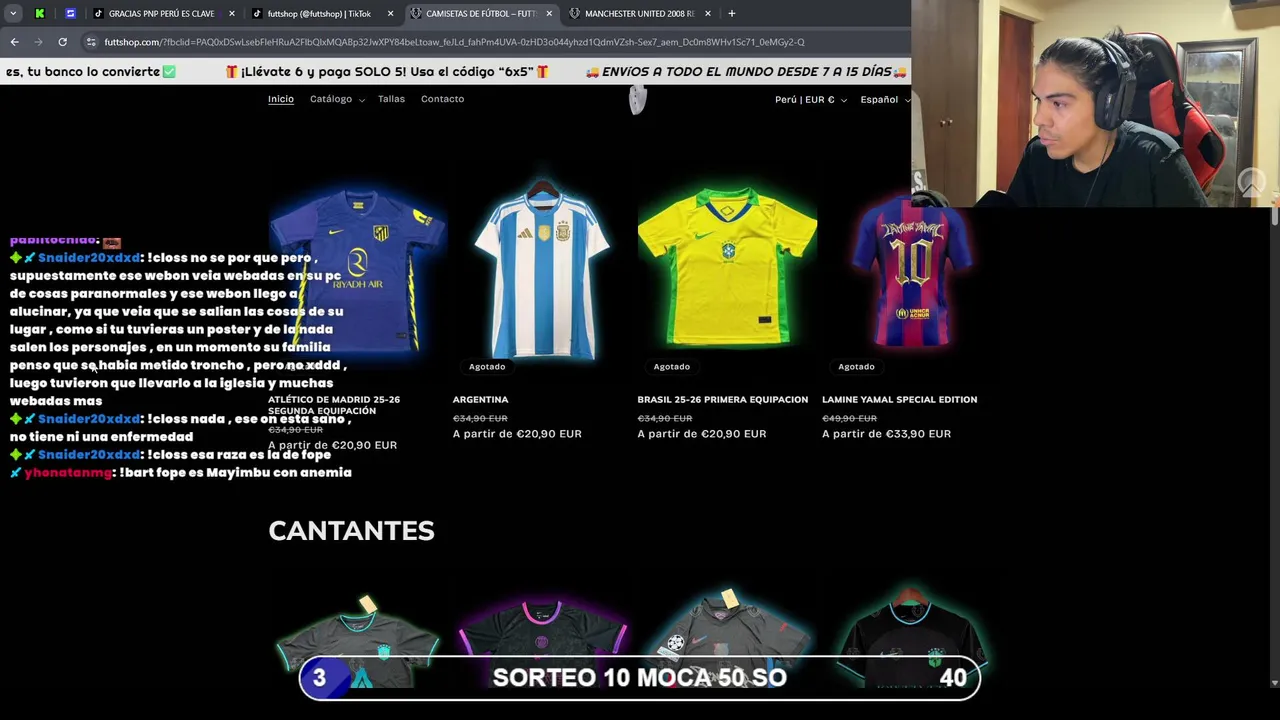Switch to futtshop TikTok tab
This screenshot has width=1280, height=720.
coord(320,14)
